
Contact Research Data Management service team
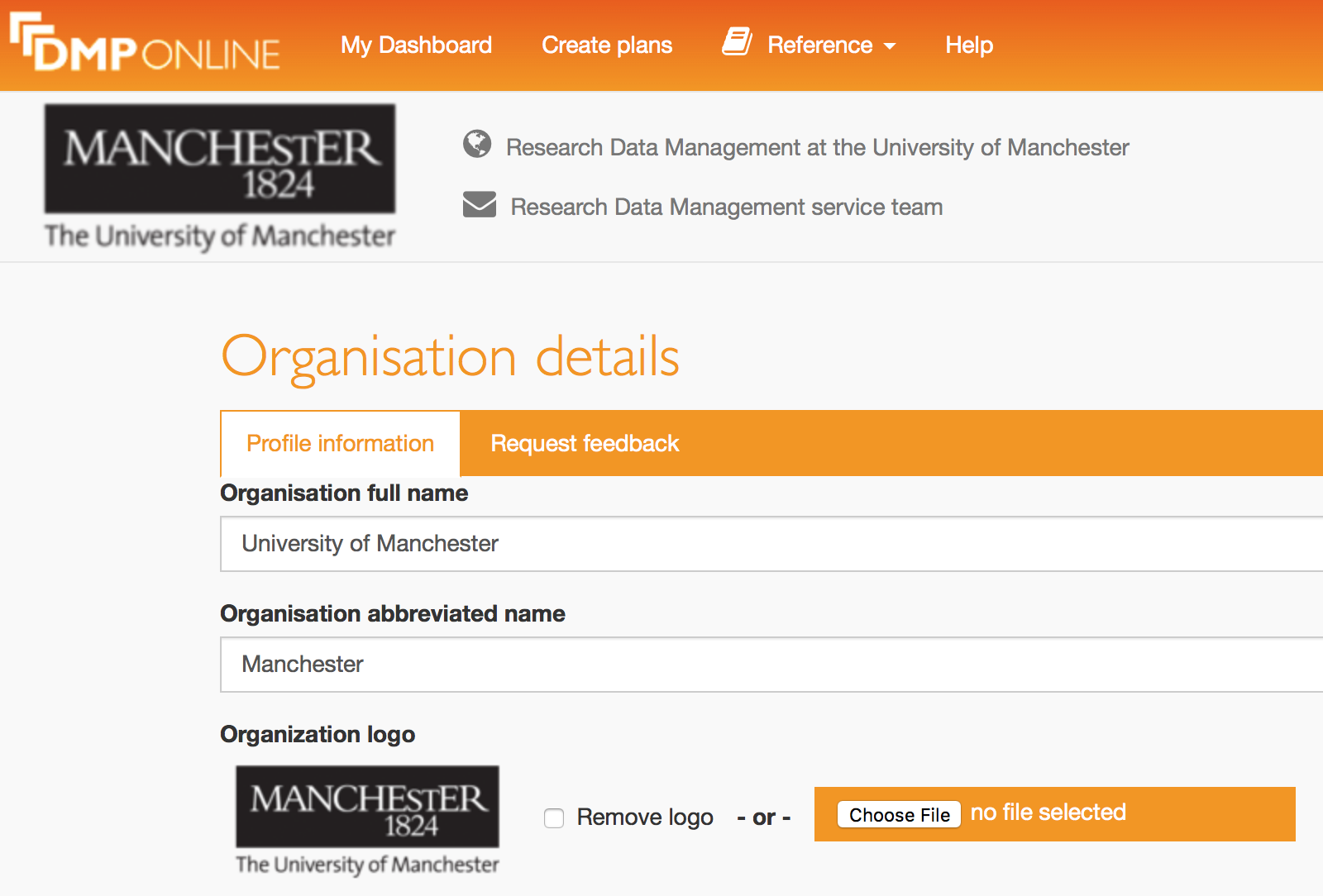pos(727,207)
